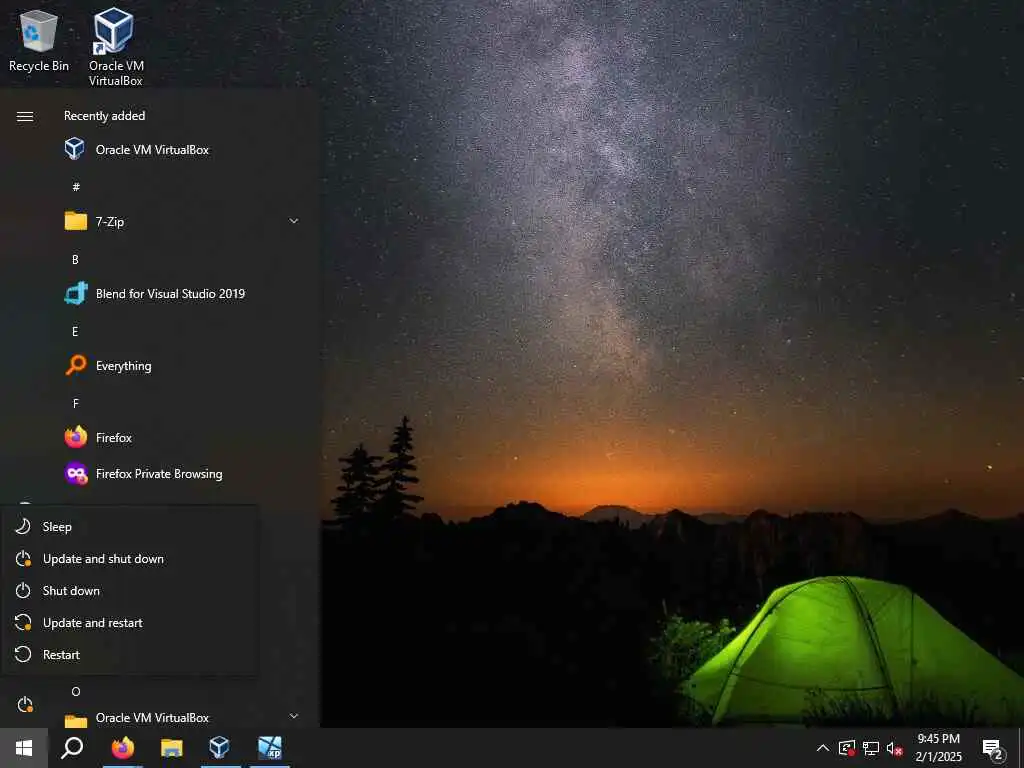The image size is (1024, 768).
Task: Click the security alert tray icon
Action: pos(846,748)
